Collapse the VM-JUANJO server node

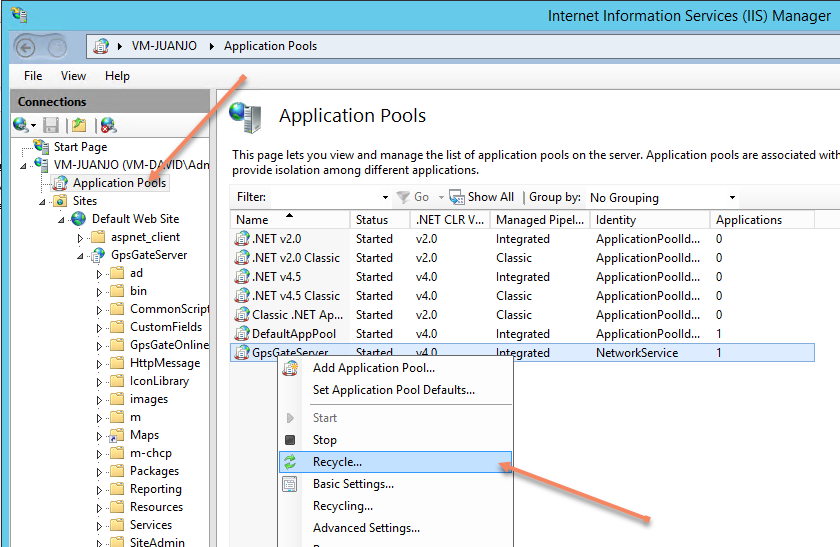pyautogui.click(x=23, y=166)
